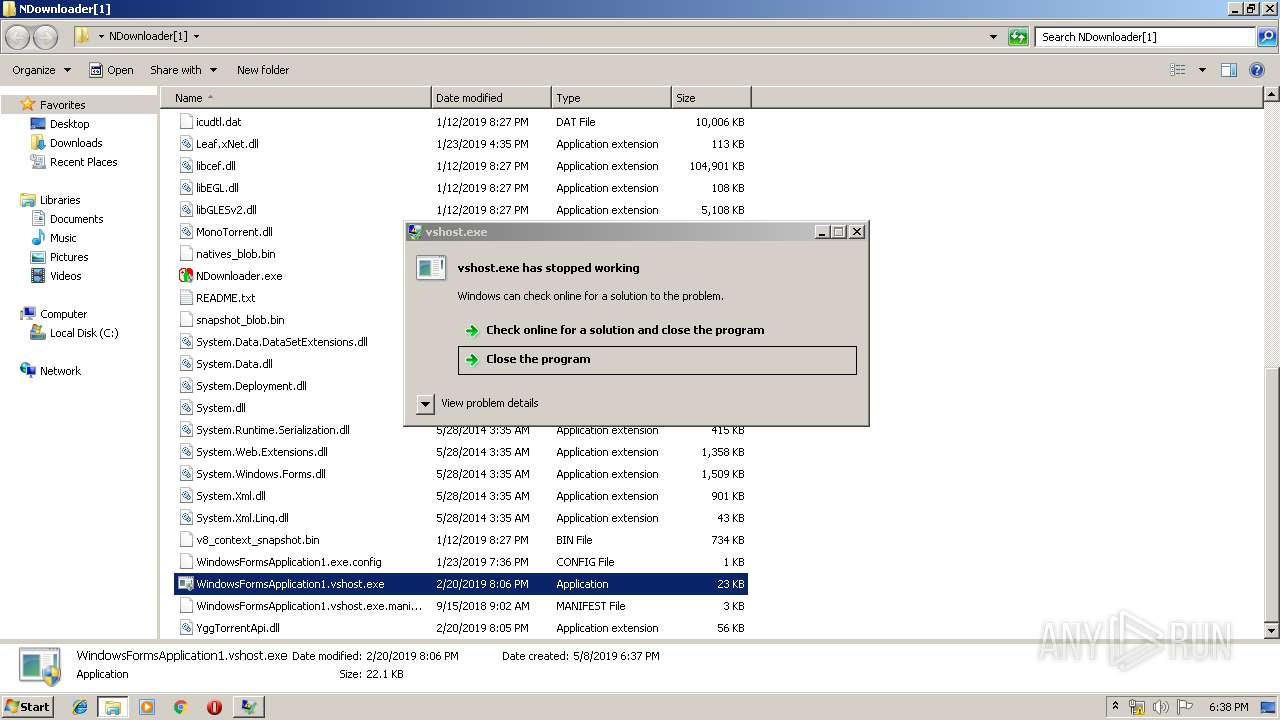Click the red Opera taskbar icon
The height and width of the screenshot is (720, 1280).
tap(214, 707)
